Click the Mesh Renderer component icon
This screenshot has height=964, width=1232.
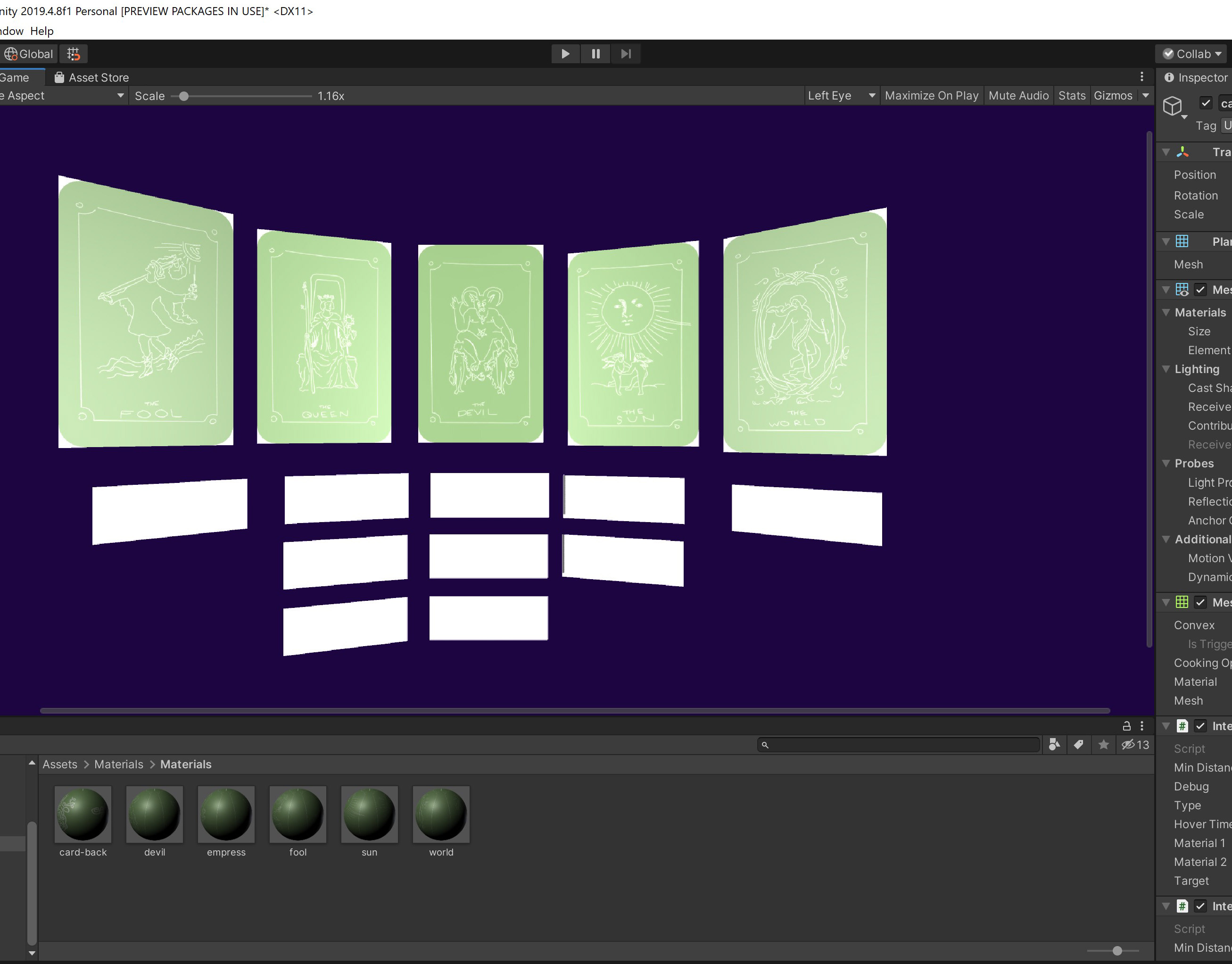pos(1182,290)
